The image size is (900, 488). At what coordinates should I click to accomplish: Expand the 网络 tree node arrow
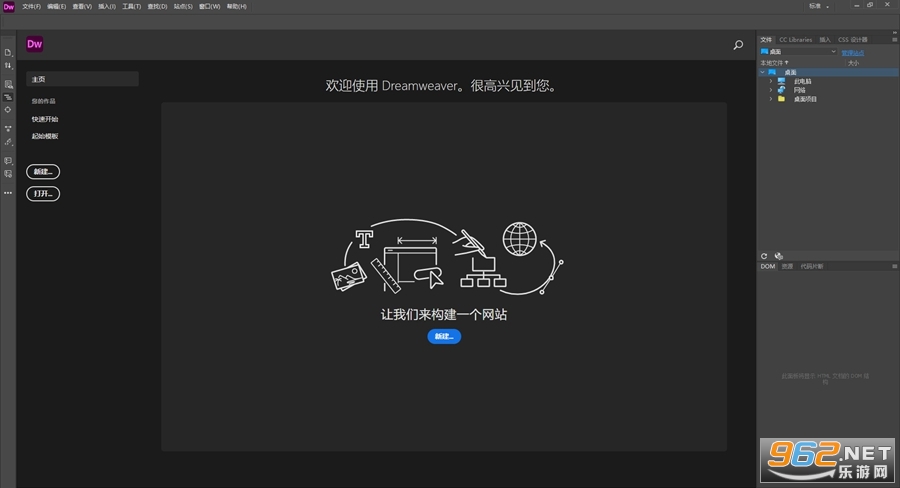[771, 90]
